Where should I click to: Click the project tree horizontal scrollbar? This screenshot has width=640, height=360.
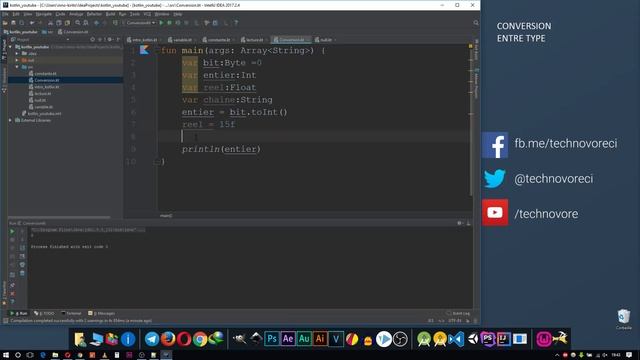[59, 217]
